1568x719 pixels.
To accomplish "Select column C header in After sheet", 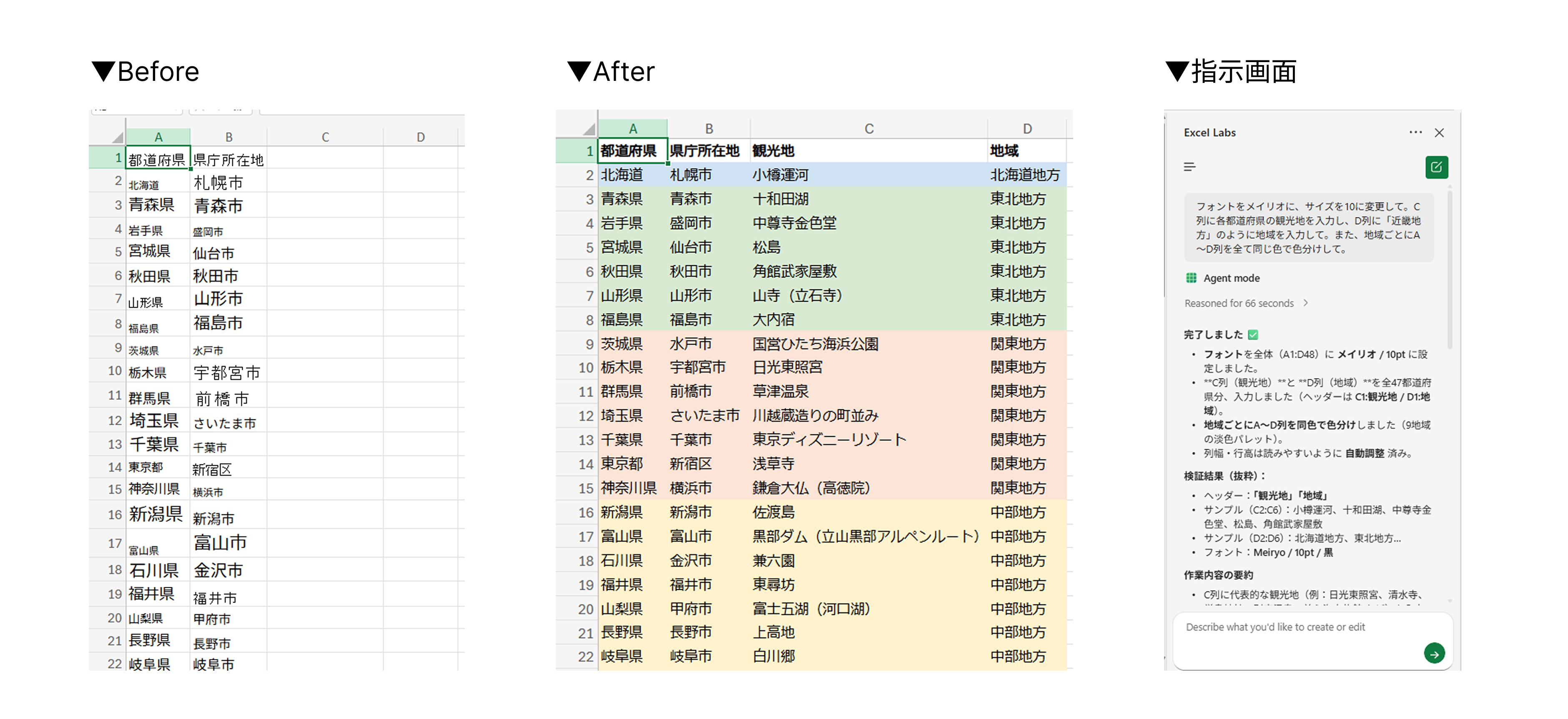I will (x=868, y=129).
